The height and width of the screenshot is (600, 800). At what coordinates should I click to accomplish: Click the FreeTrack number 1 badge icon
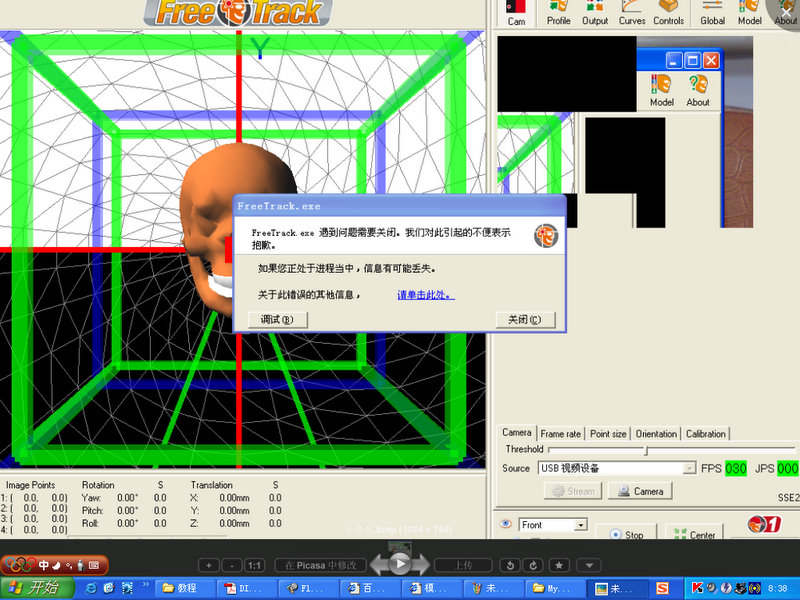point(764,524)
